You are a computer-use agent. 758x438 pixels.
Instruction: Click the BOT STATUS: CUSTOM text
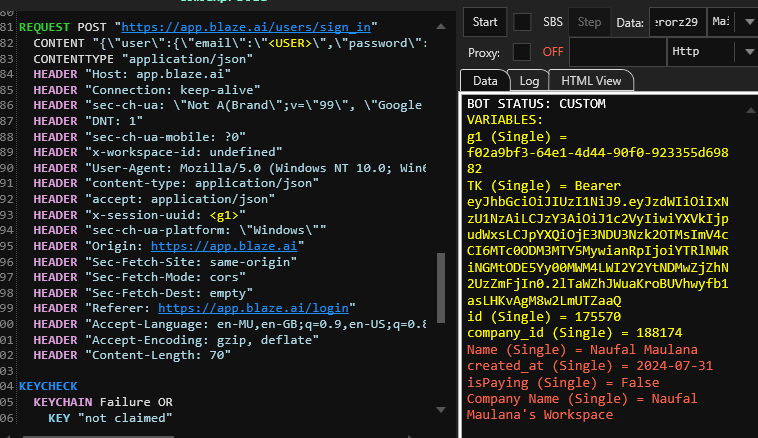[536, 104]
